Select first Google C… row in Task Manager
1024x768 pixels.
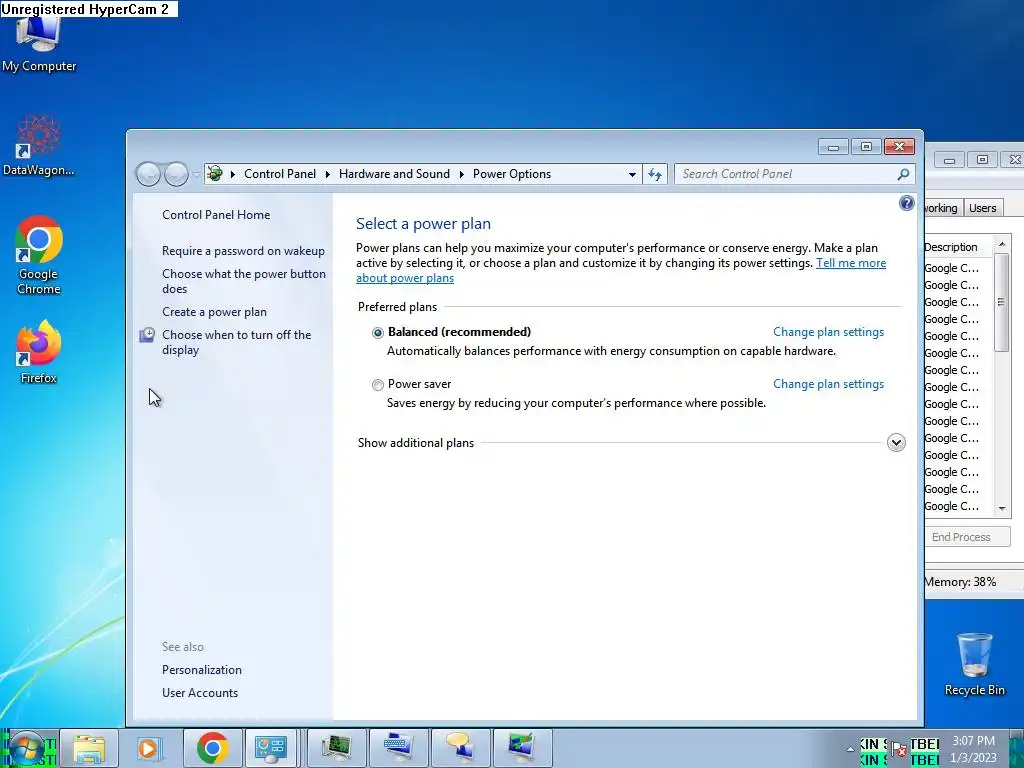(x=958, y=268)
